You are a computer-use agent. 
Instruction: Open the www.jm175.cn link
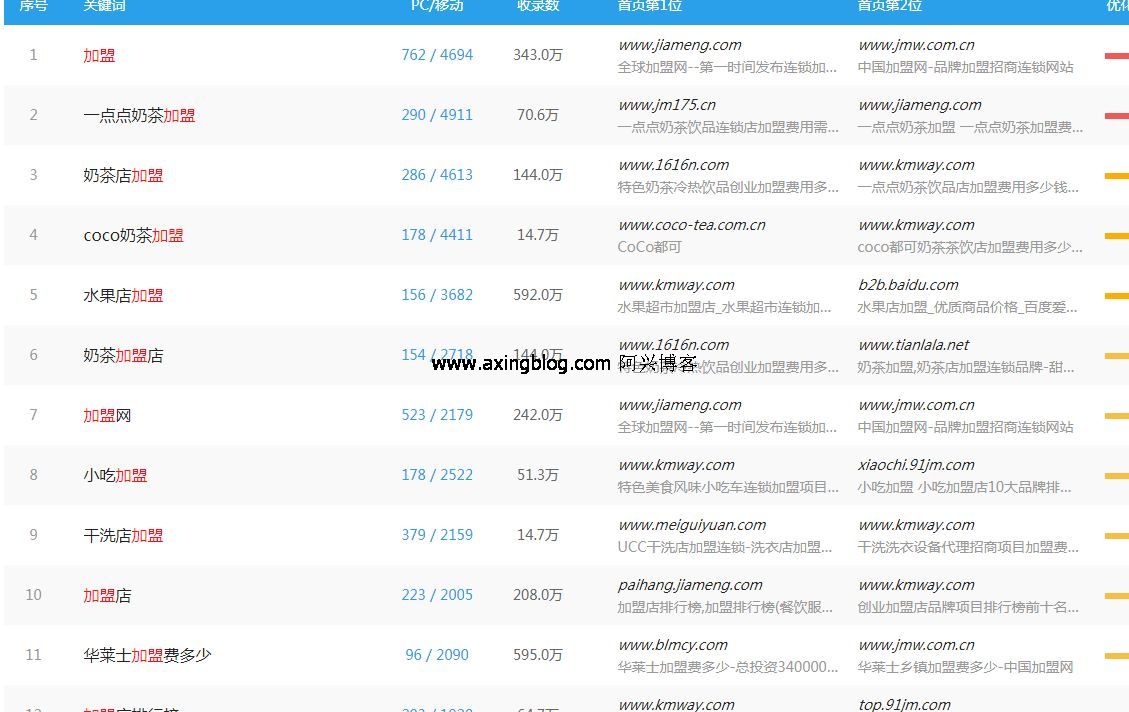(667, 105)
